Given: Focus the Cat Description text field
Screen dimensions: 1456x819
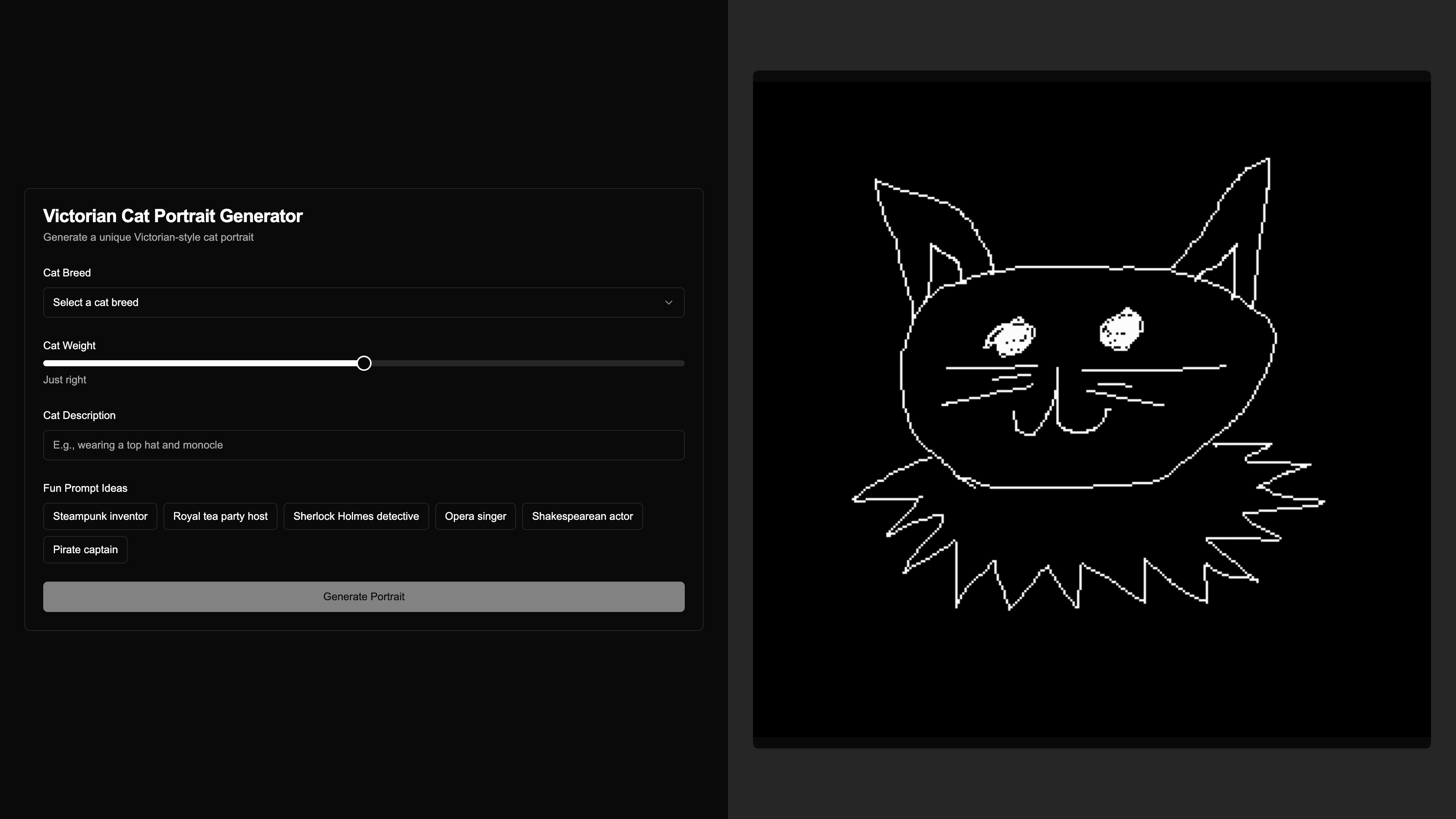Looking at the screenshot, I should tap(363, 445).
